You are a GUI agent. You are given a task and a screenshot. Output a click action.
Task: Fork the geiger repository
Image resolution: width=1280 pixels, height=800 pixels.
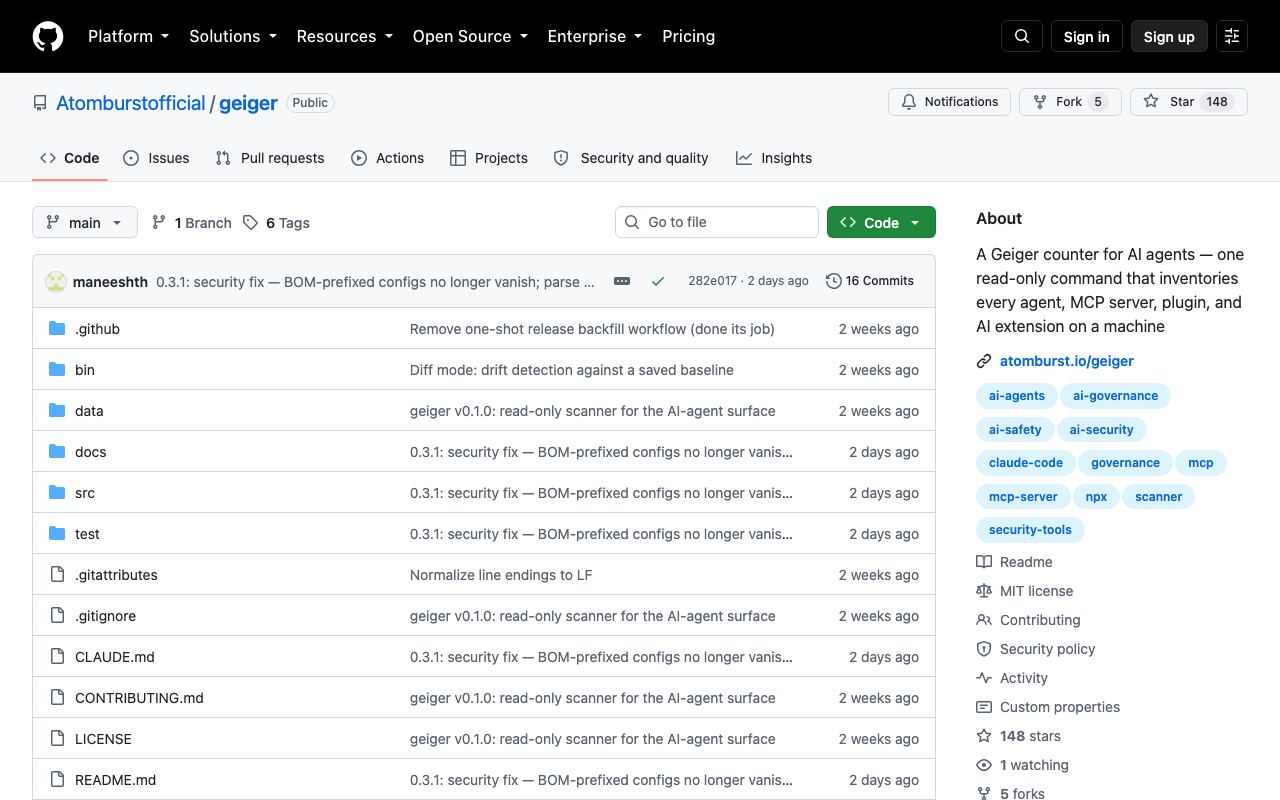point(1070,102)
